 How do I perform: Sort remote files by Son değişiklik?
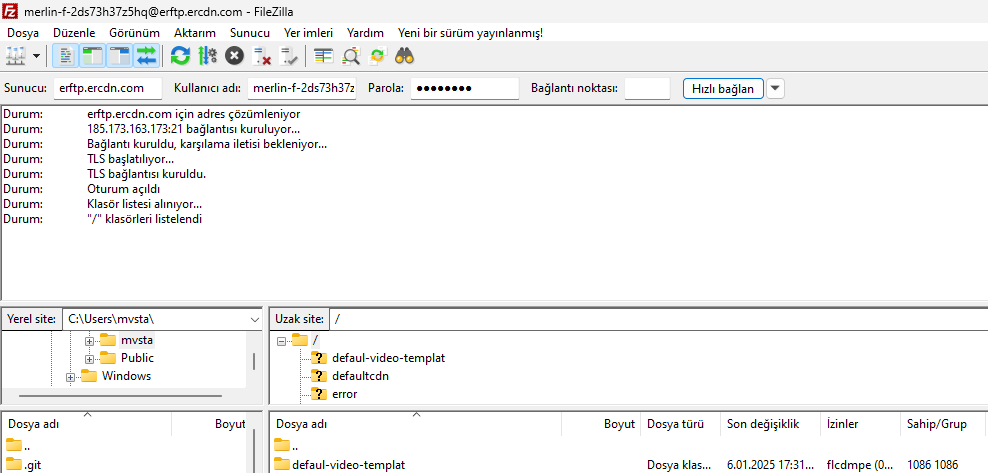pos(771,425)
